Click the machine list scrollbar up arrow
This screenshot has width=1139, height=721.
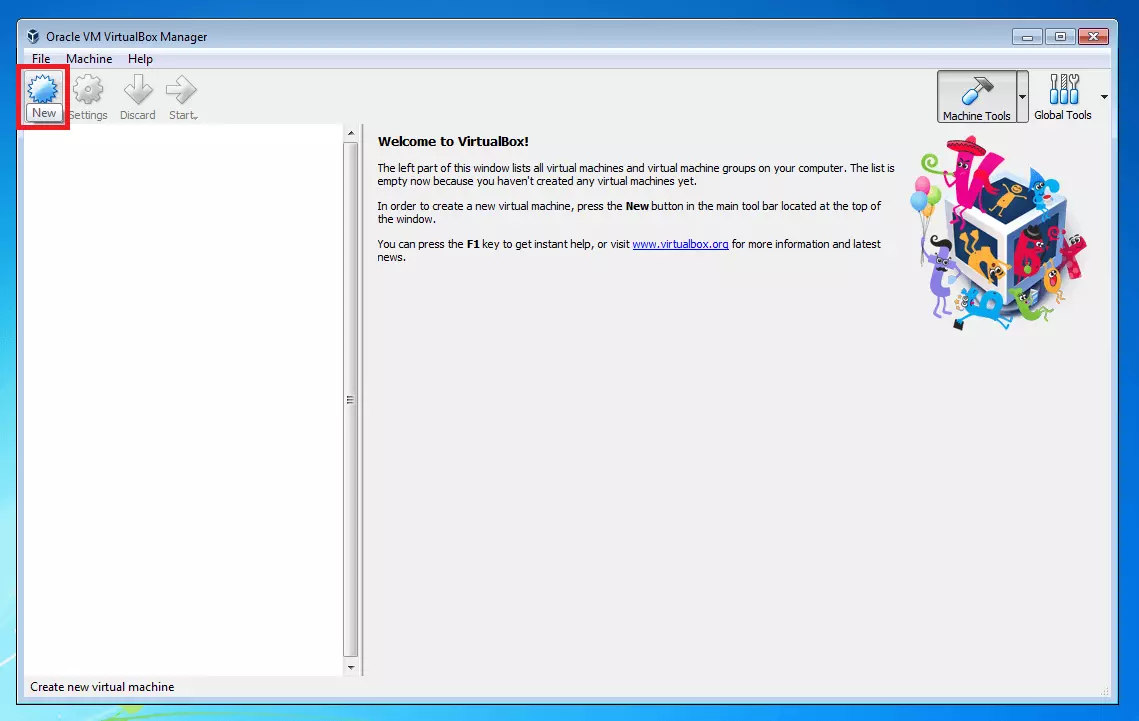click(x=351, y=133)
